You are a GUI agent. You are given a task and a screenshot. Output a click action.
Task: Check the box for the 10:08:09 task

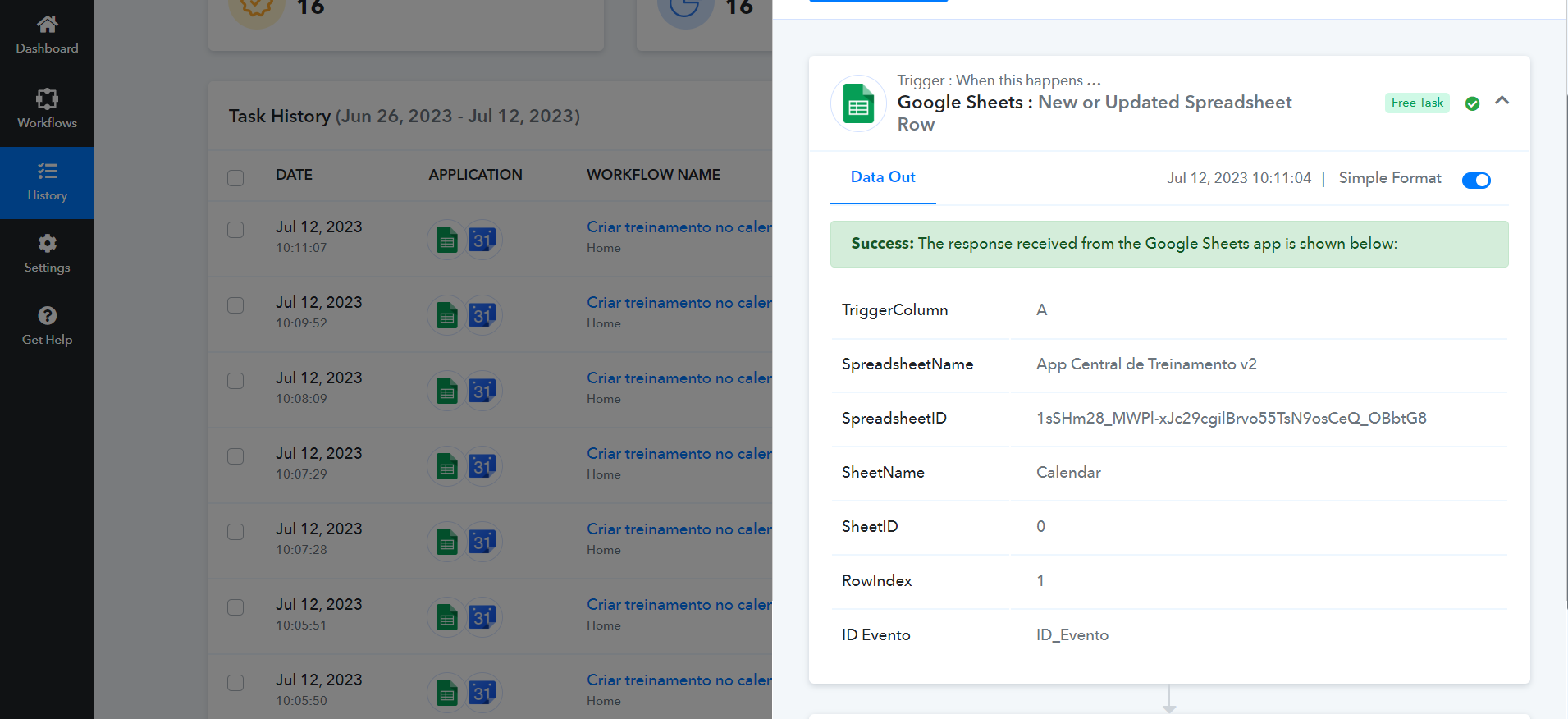pyautogui.click(x=235, y=381)
